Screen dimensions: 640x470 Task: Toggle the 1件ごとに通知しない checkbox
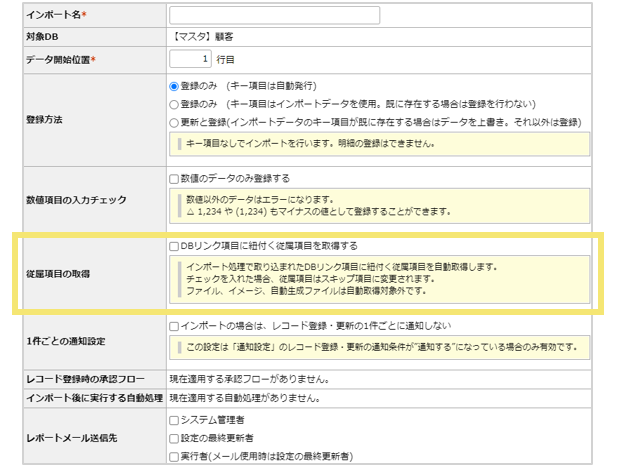click(174, 326)
